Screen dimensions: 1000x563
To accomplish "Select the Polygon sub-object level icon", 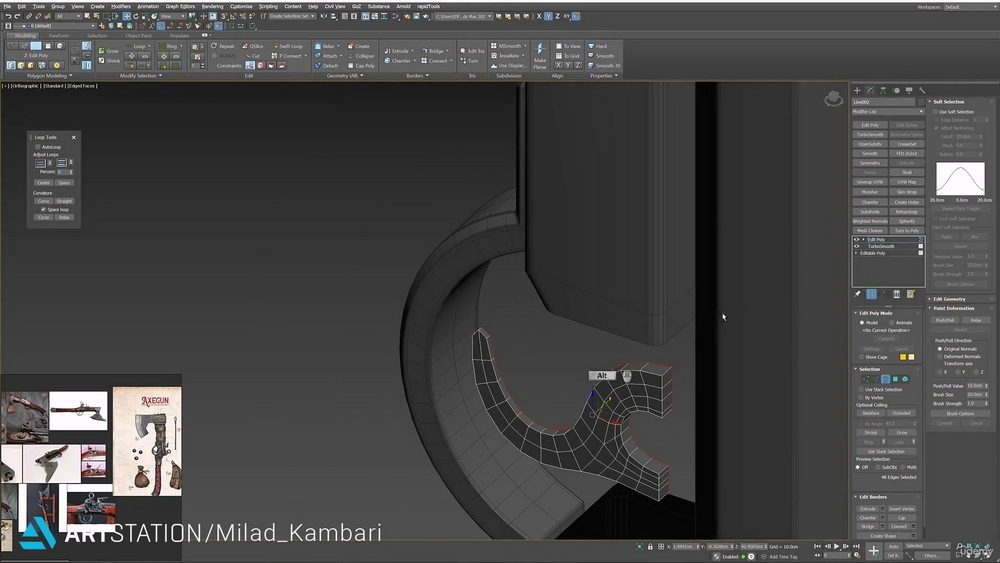I will 895,379.
